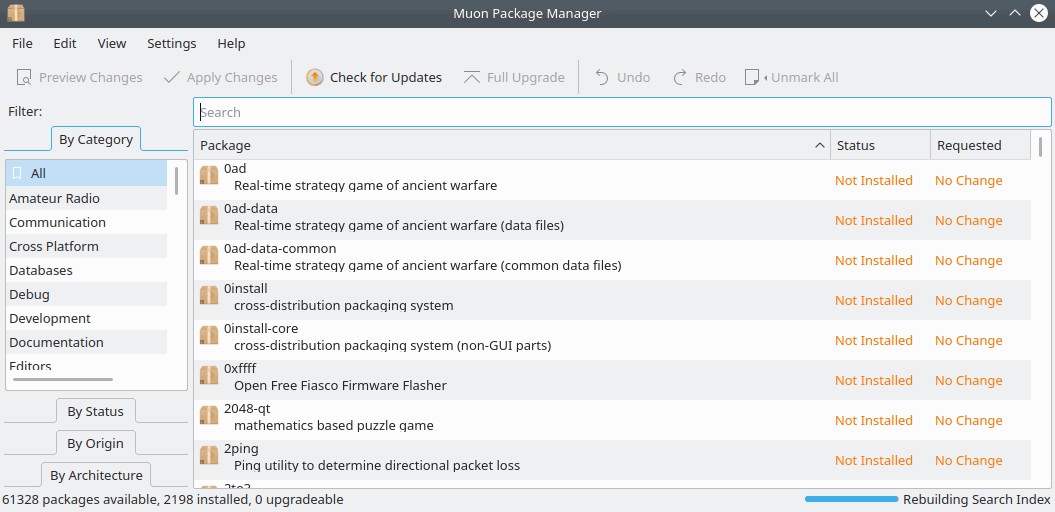This screenshot has height=512, width=1055.
Task: Select the Databases category
Action: click(x=86, y=270)
